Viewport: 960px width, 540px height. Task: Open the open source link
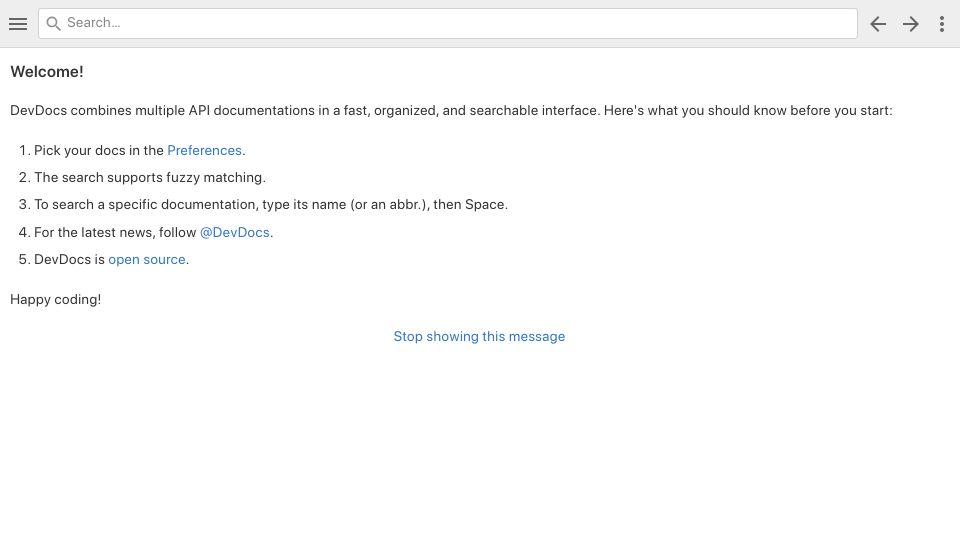tap(147, 259)
